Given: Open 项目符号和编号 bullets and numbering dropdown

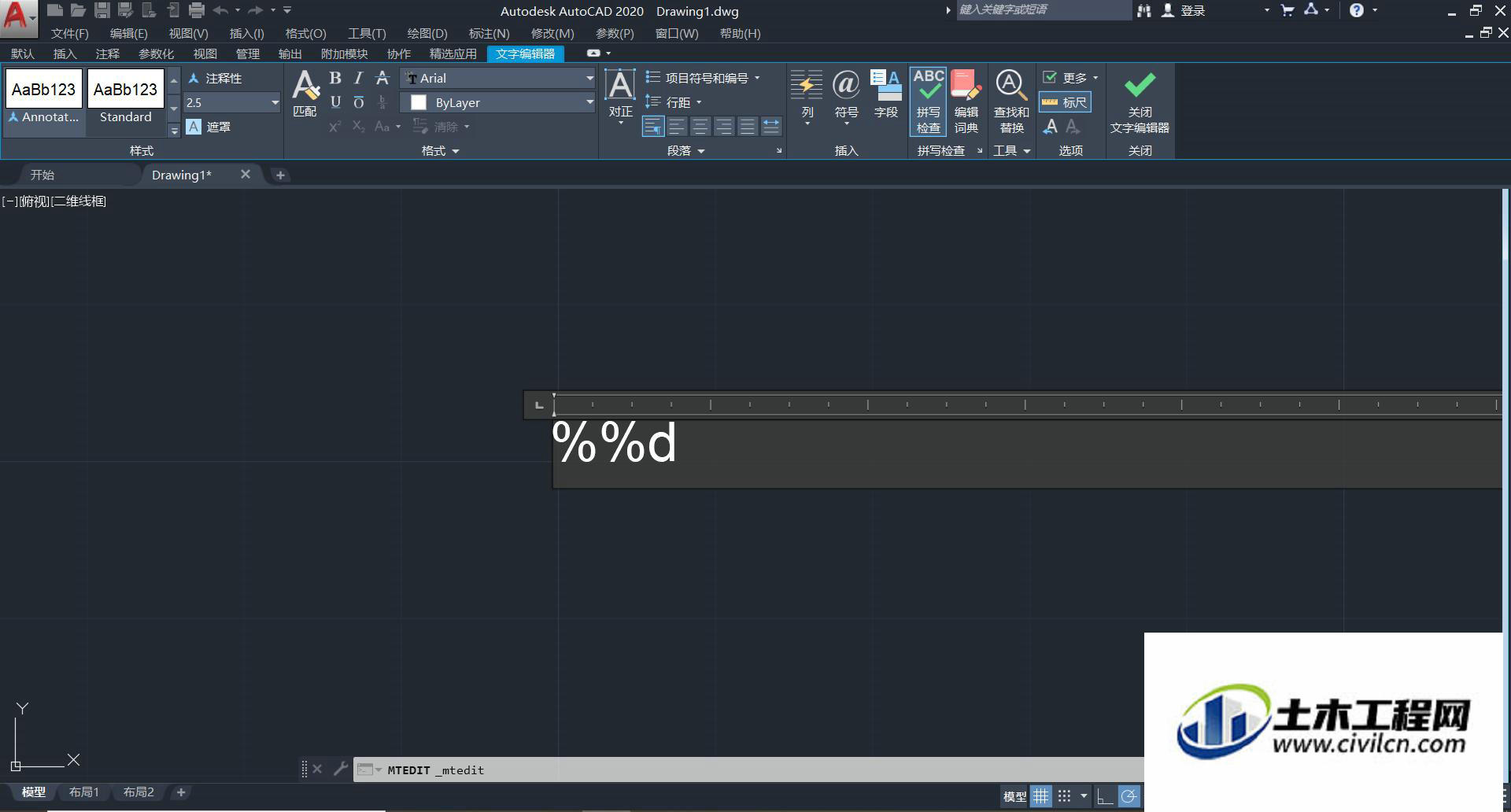Looking at the screenshot, I should point(703,78).
